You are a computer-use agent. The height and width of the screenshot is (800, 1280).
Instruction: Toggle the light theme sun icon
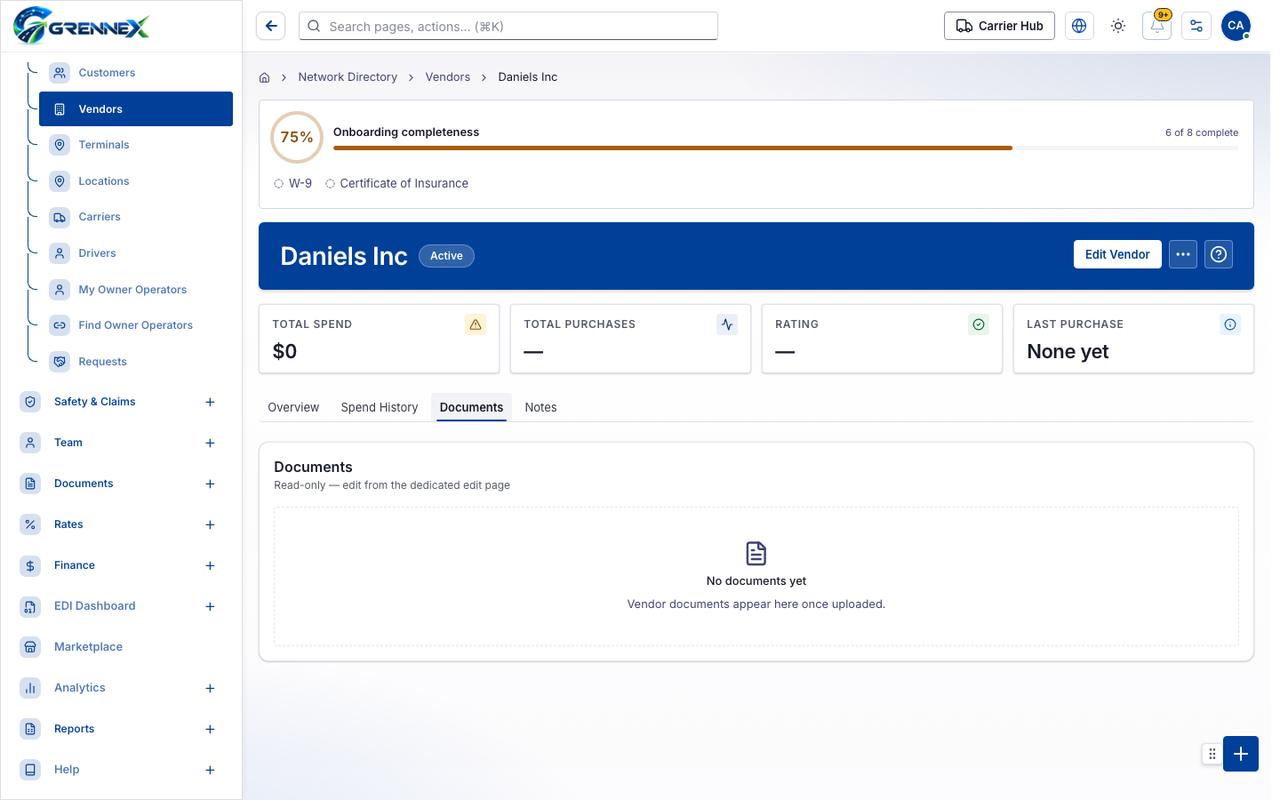(1118, 26)
